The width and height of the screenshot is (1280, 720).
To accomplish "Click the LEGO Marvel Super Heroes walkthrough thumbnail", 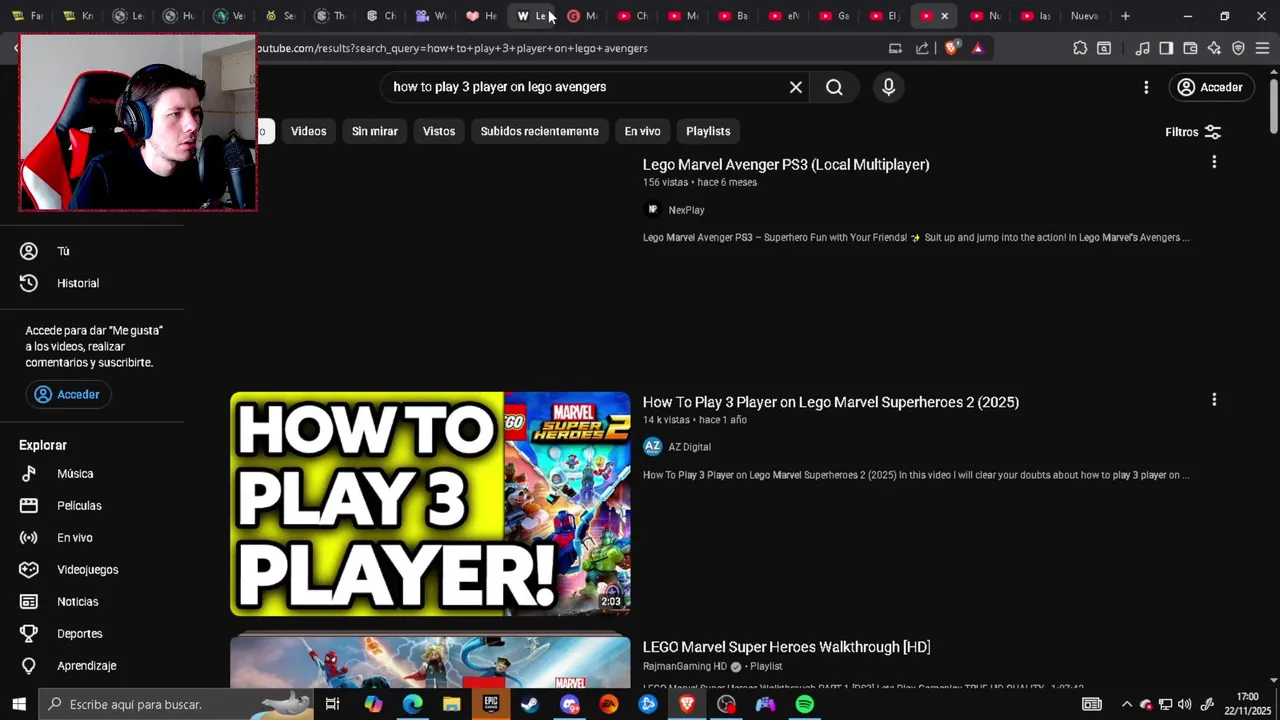I will tap(430, 661).
